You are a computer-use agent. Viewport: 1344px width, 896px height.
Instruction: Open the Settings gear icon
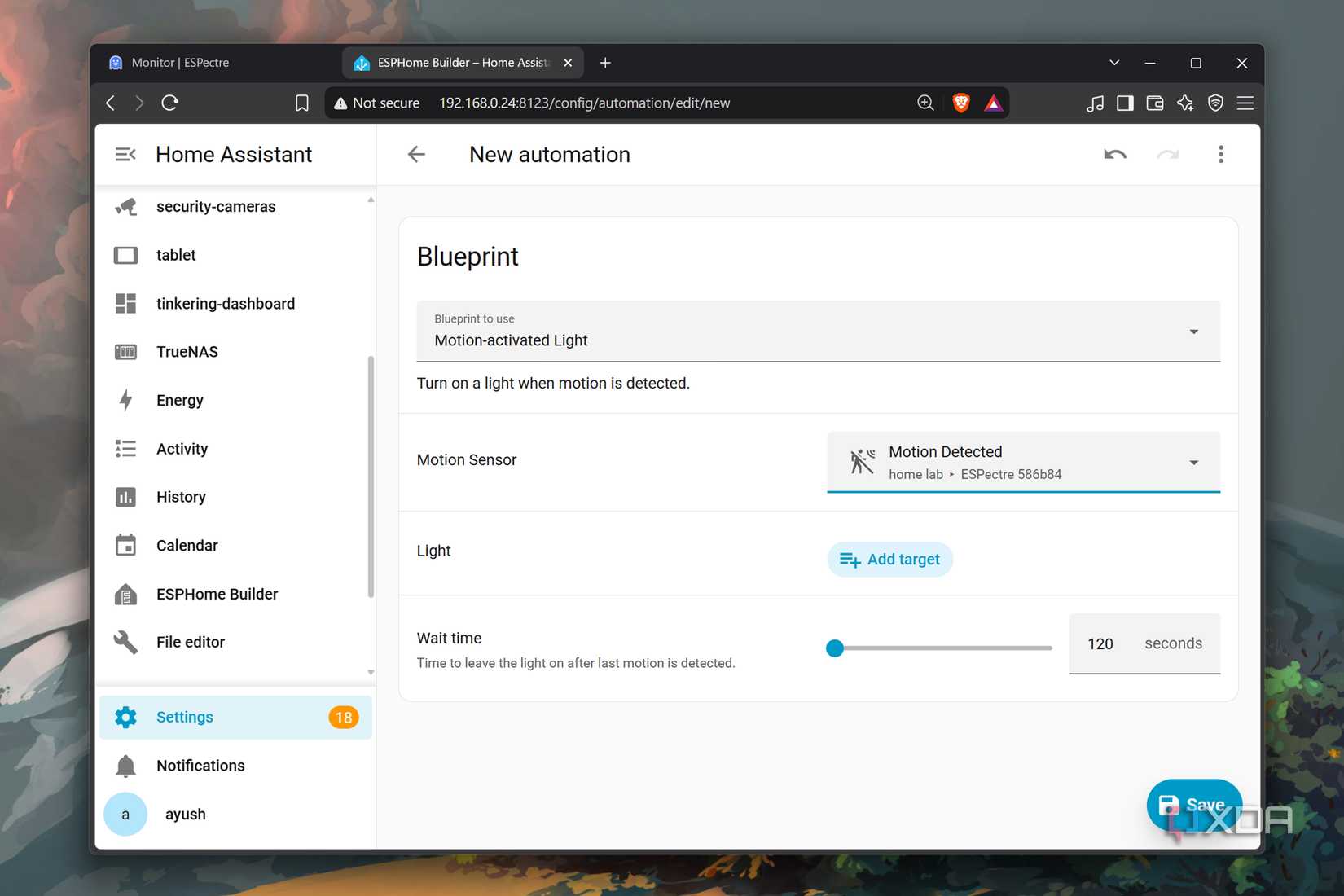click(125, 717)
